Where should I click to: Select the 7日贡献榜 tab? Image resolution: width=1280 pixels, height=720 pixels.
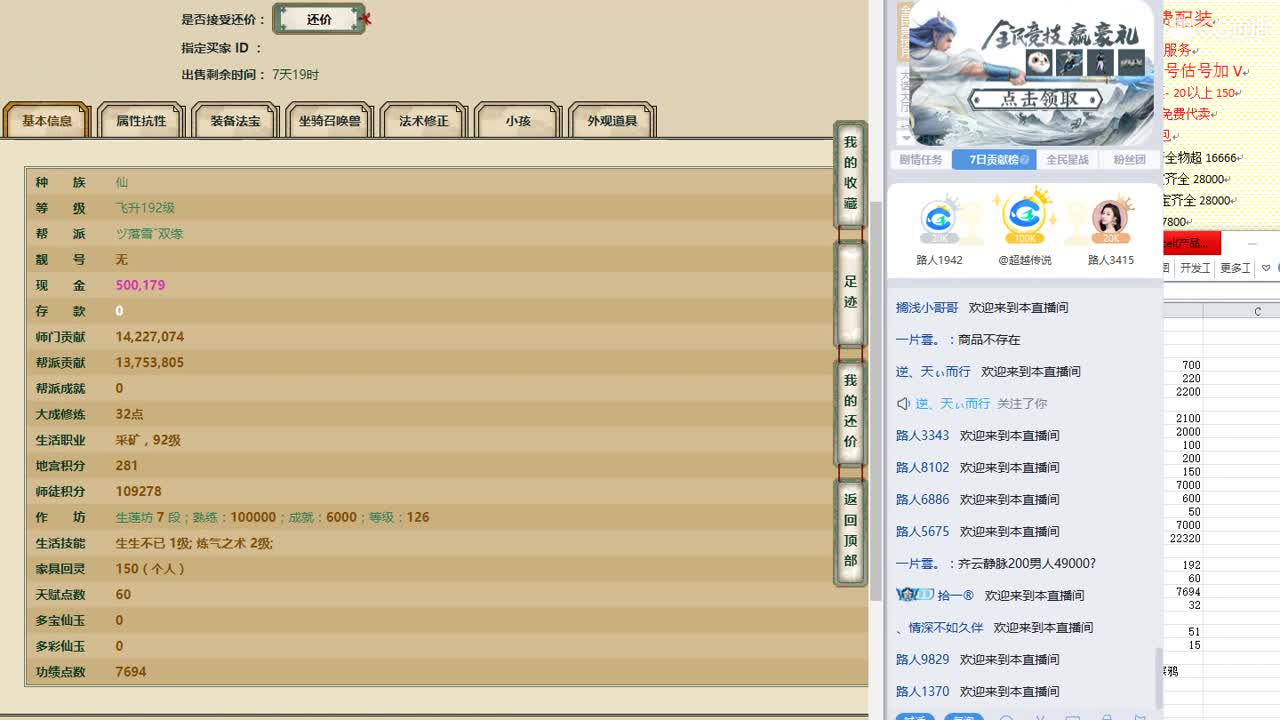994,160
